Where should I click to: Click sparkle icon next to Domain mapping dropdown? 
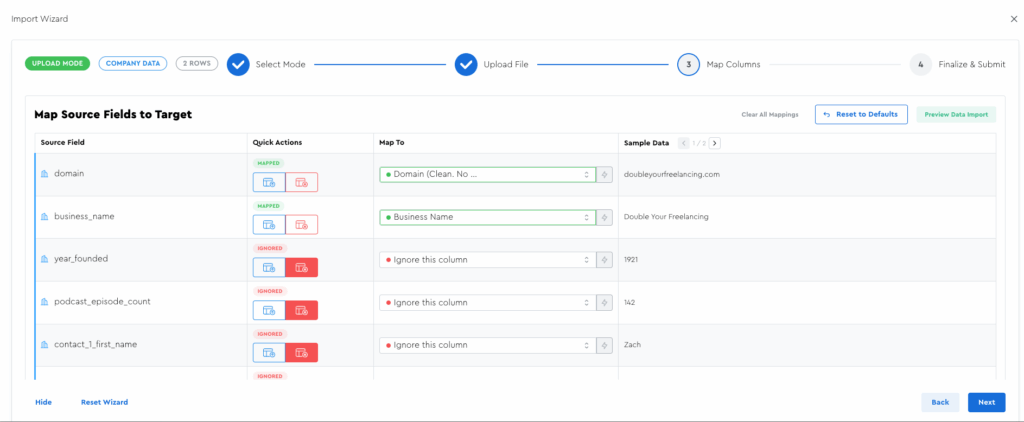click(x=604, y=174)
